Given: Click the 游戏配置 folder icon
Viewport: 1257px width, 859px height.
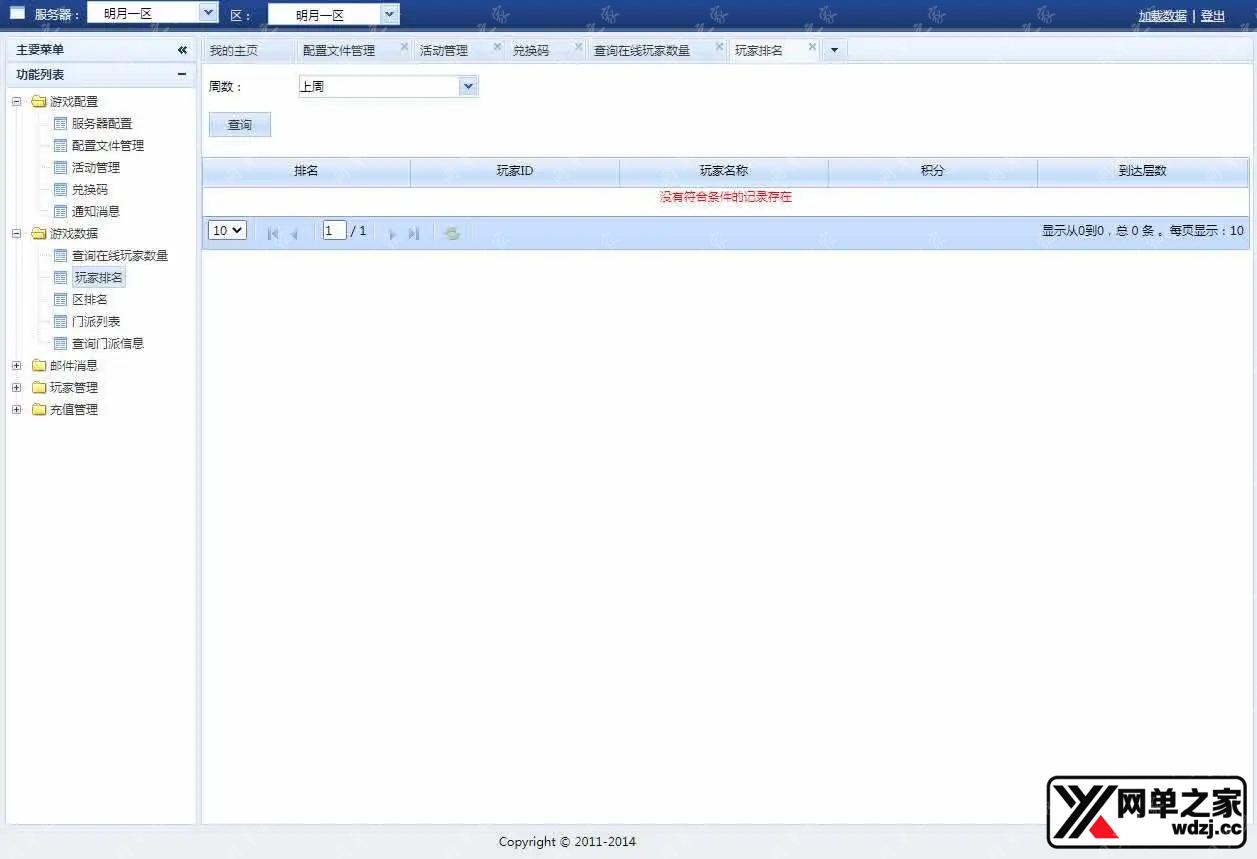Looking at the screenshot, I should pos(39,101).
